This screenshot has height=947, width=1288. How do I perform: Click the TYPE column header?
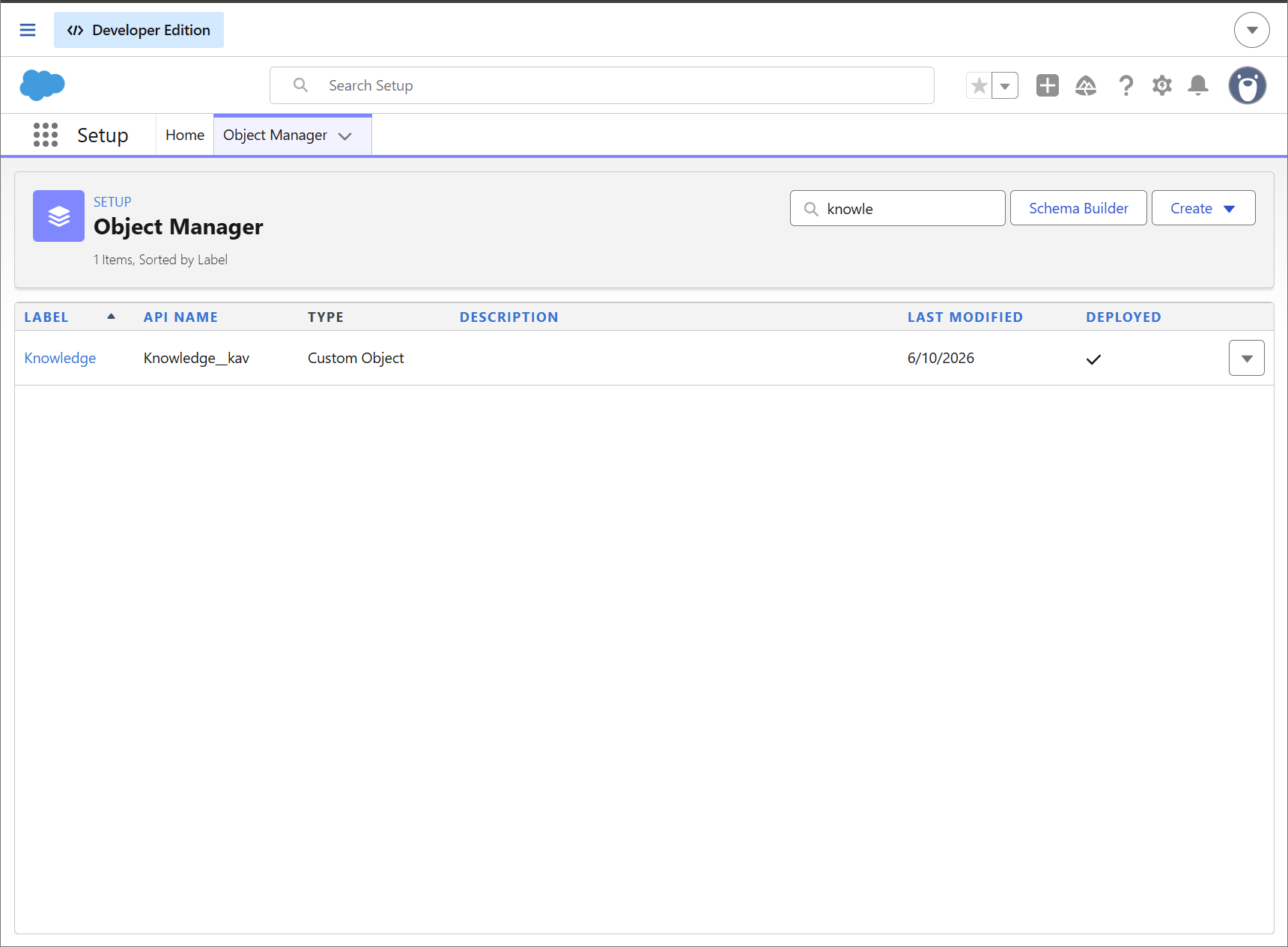[326, 317]
